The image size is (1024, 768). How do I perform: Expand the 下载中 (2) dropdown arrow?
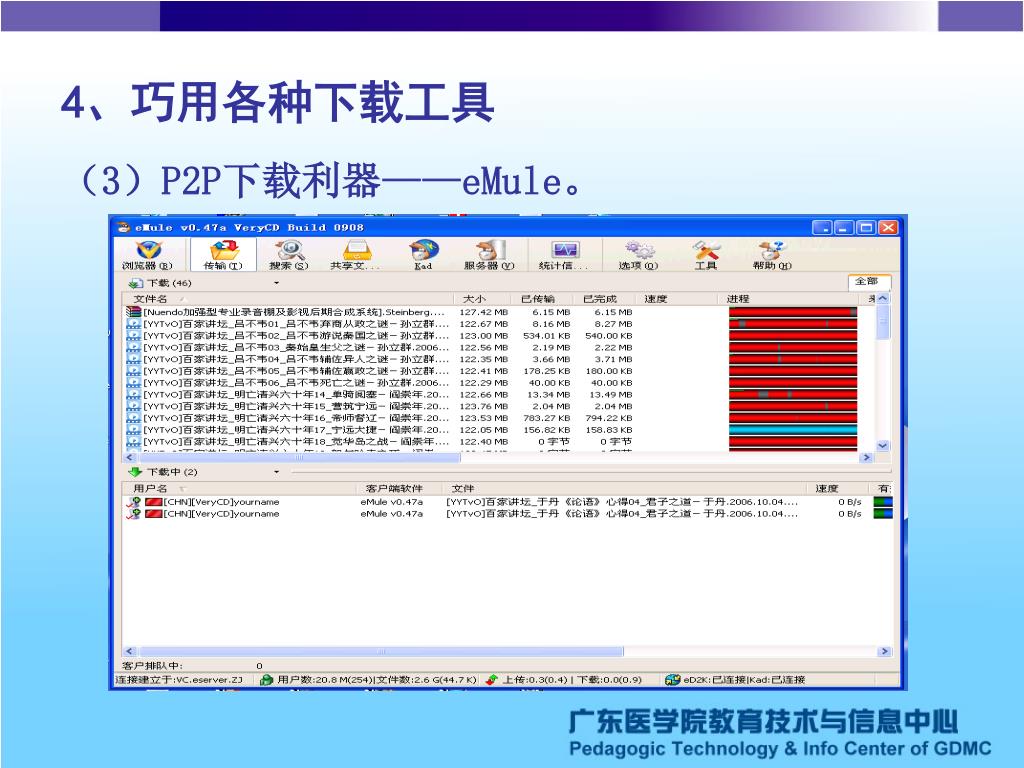point(276,472)
